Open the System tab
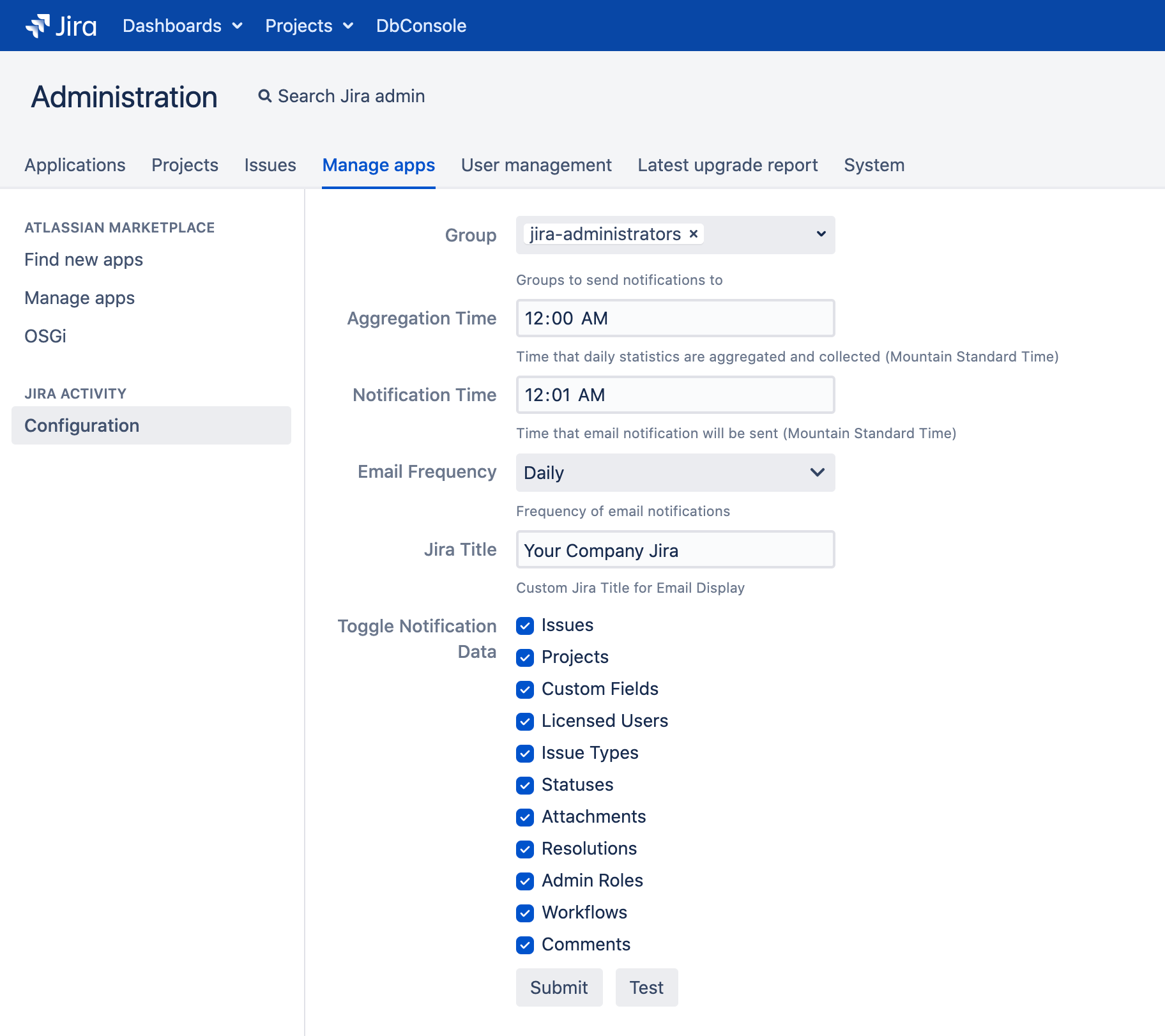Viewport: 1165px width, 1036px height. pyautogui.click(x=874, y=165)
